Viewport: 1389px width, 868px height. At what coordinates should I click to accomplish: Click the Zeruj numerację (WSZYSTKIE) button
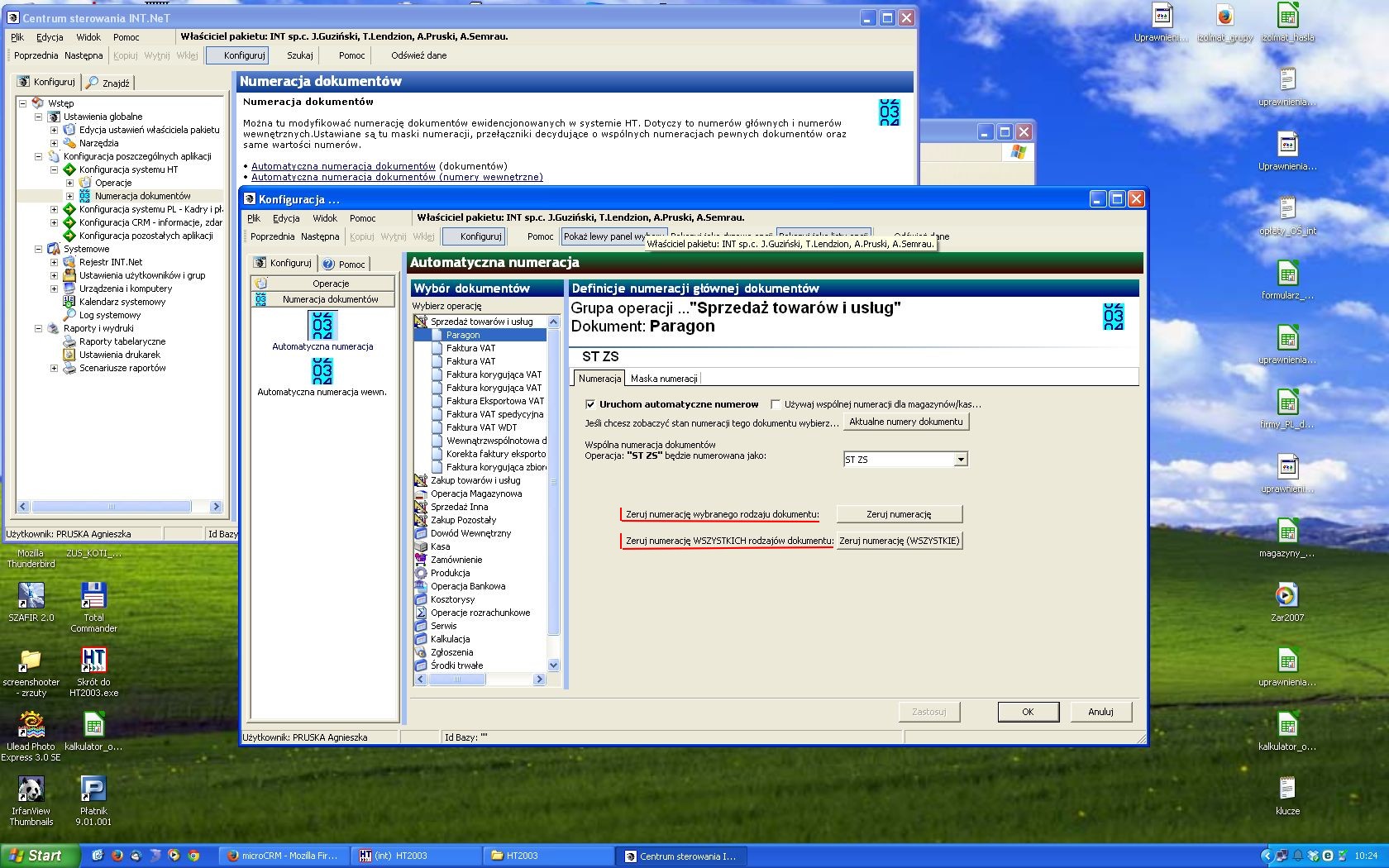coord(900,541)
